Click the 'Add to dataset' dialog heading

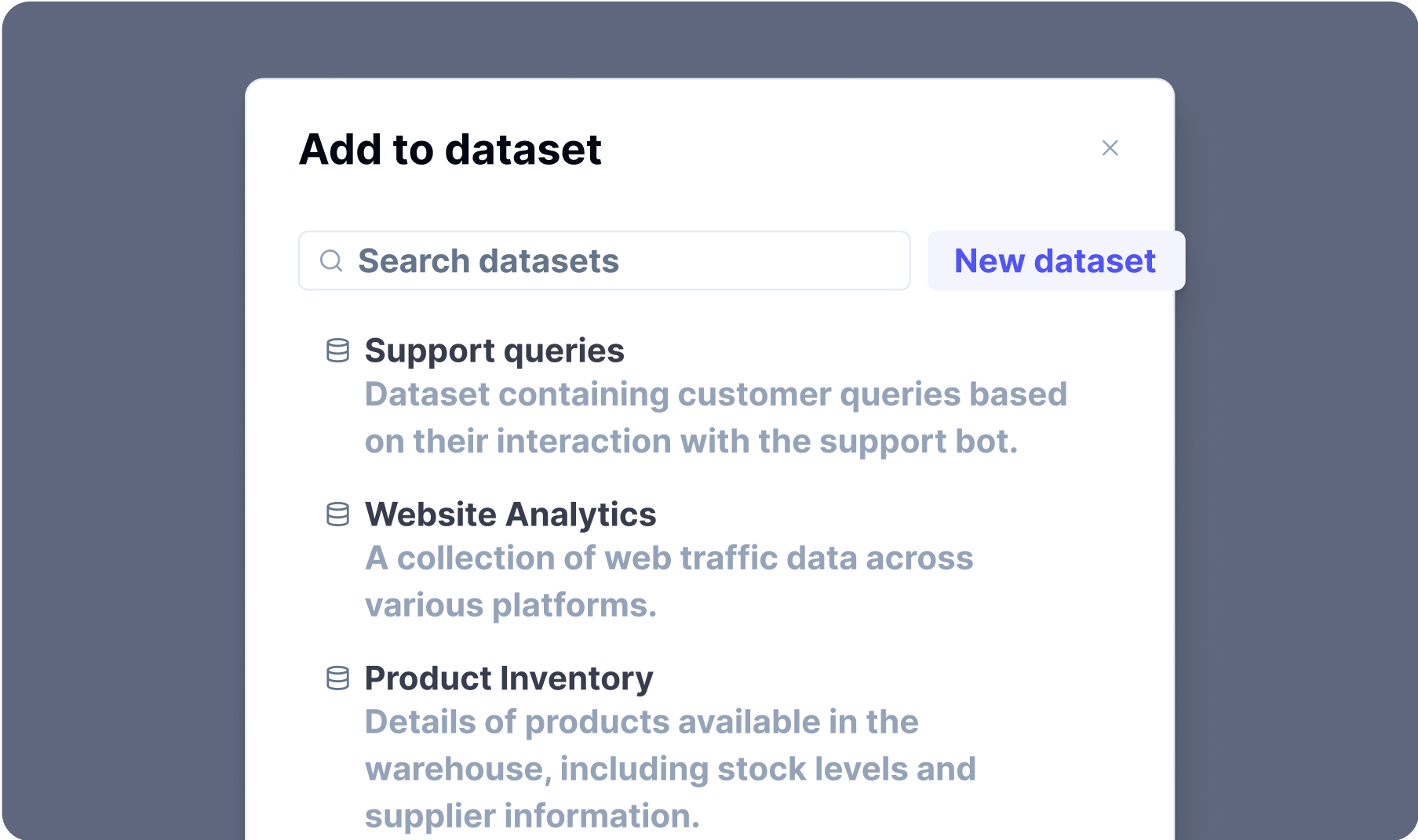pyautogui.click(x=450, y=149)
